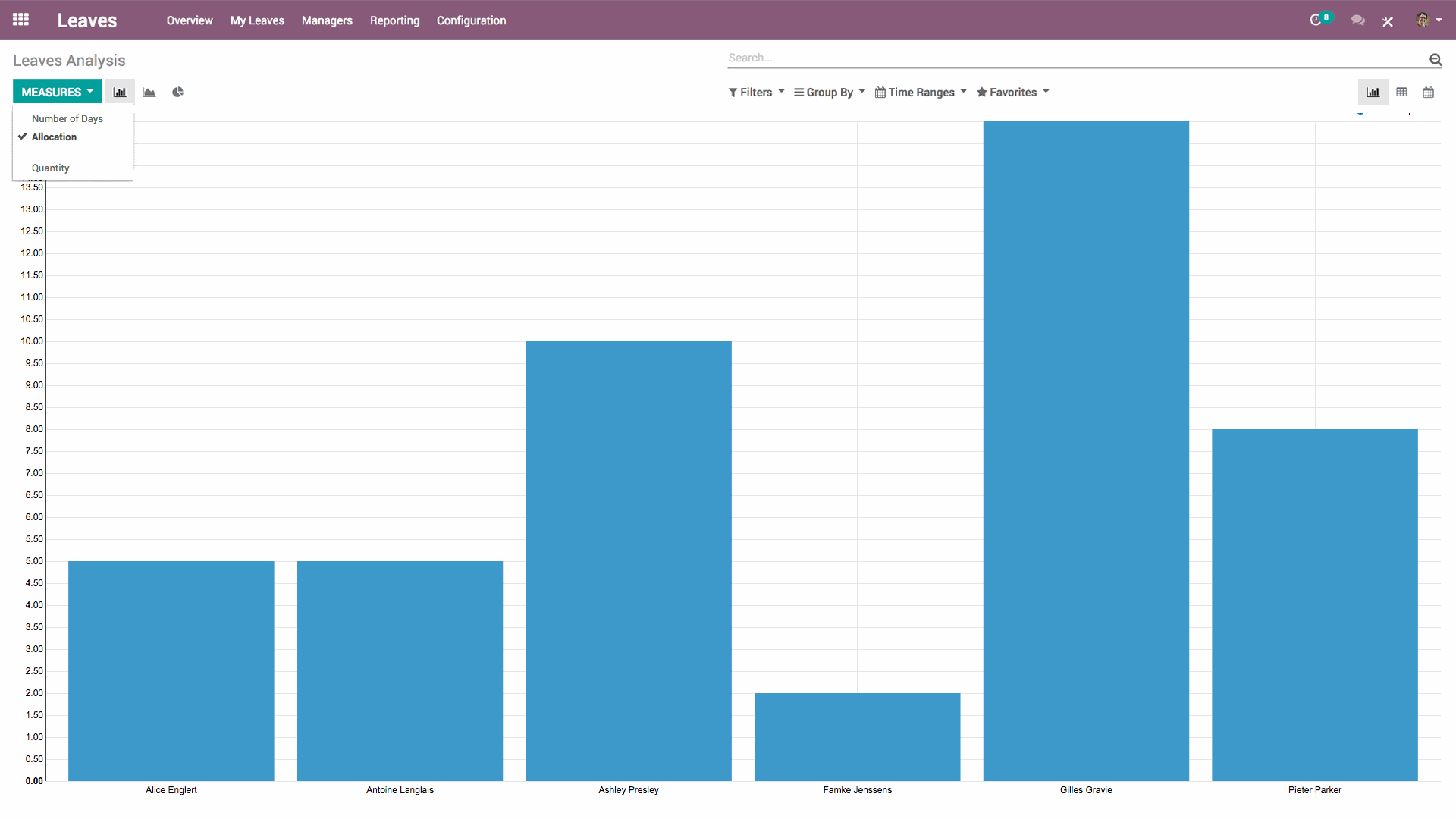Go to the Reporting menu
The image size is (1456, 819).
(x=394, y=20)
